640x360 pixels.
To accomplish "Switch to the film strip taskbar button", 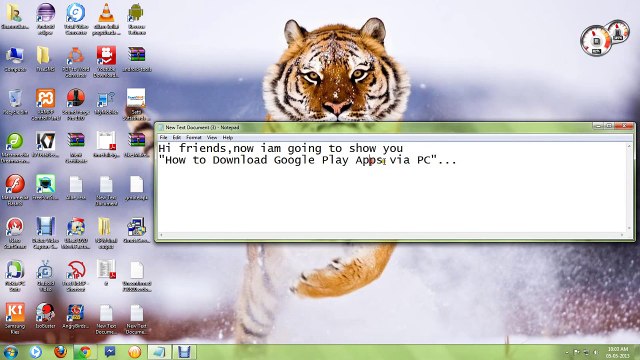I will point(184,352).
